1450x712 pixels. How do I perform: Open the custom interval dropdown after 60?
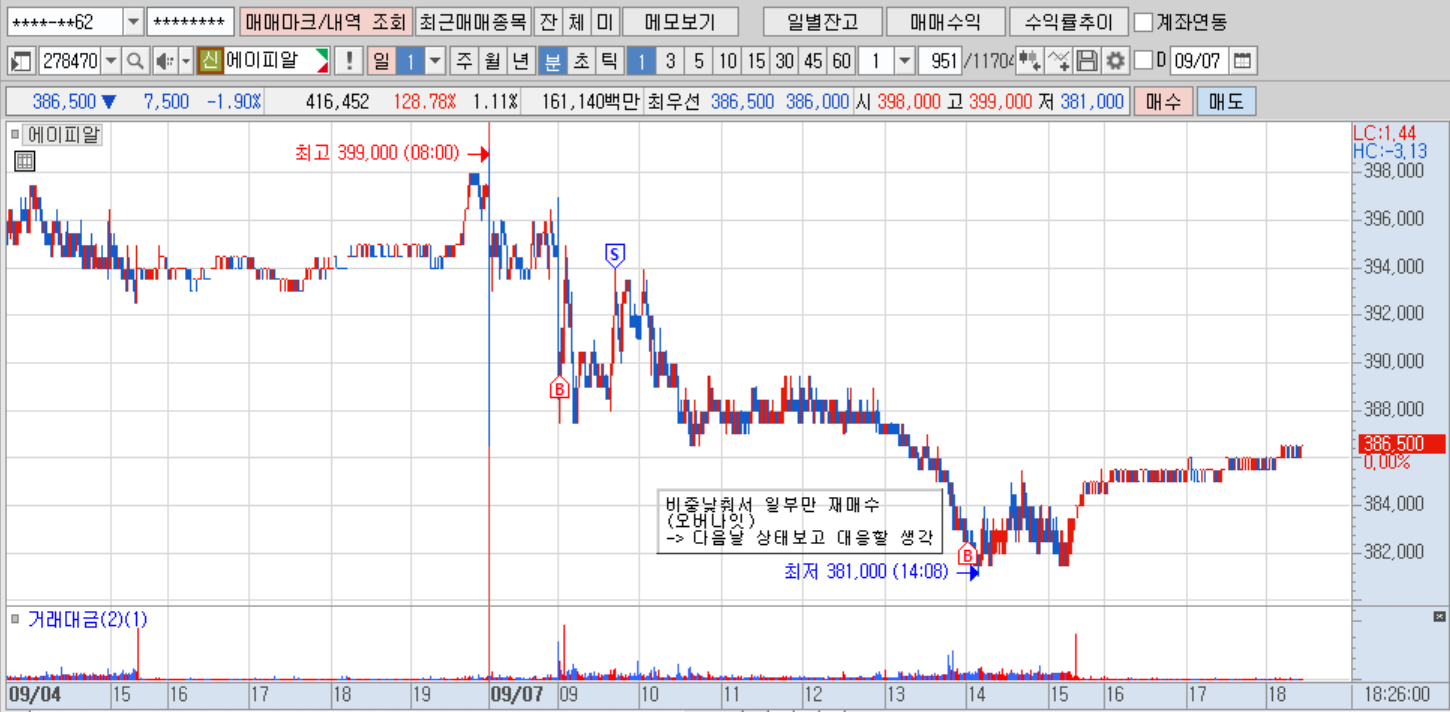click(x=905, y=61)
